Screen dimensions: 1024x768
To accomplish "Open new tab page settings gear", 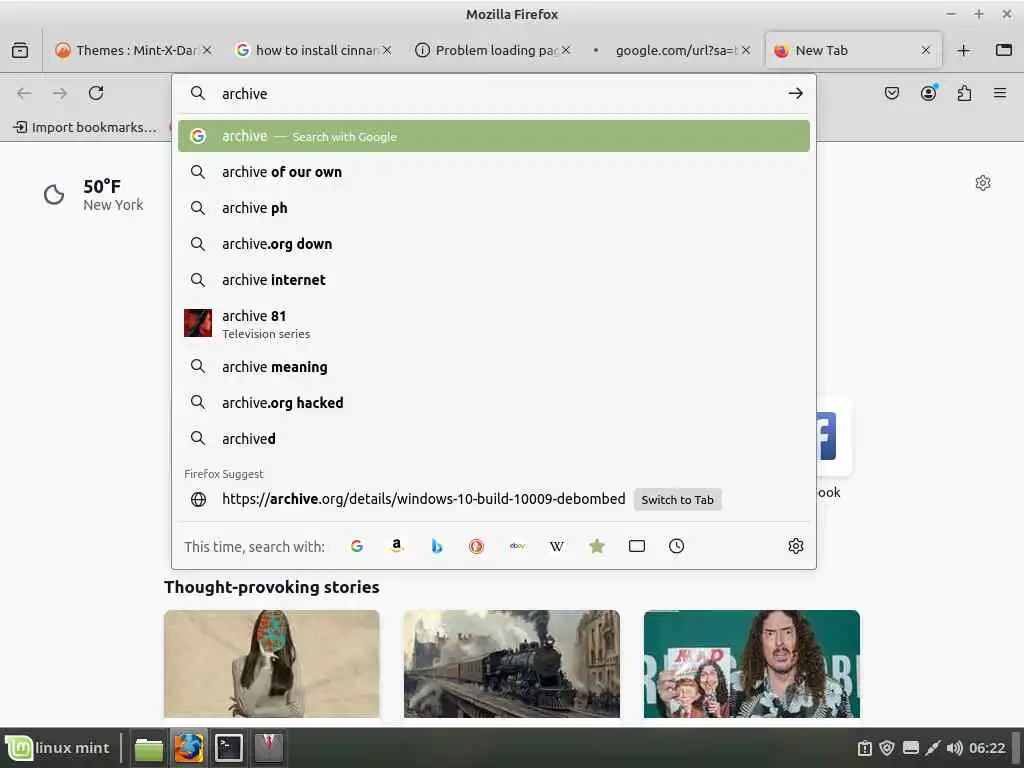I will (x=983, y=183).
